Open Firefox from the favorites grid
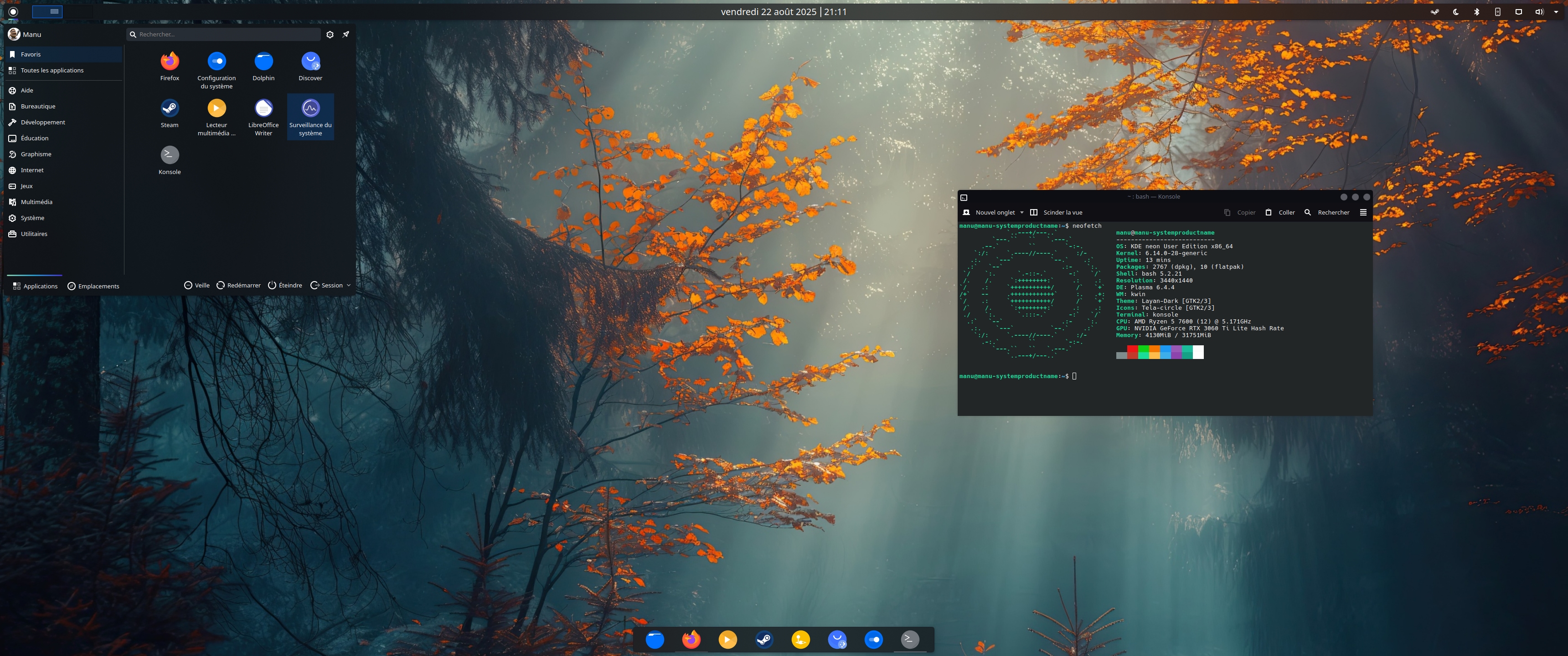This screenshot has height=656, width=1568. click(169, 61)
